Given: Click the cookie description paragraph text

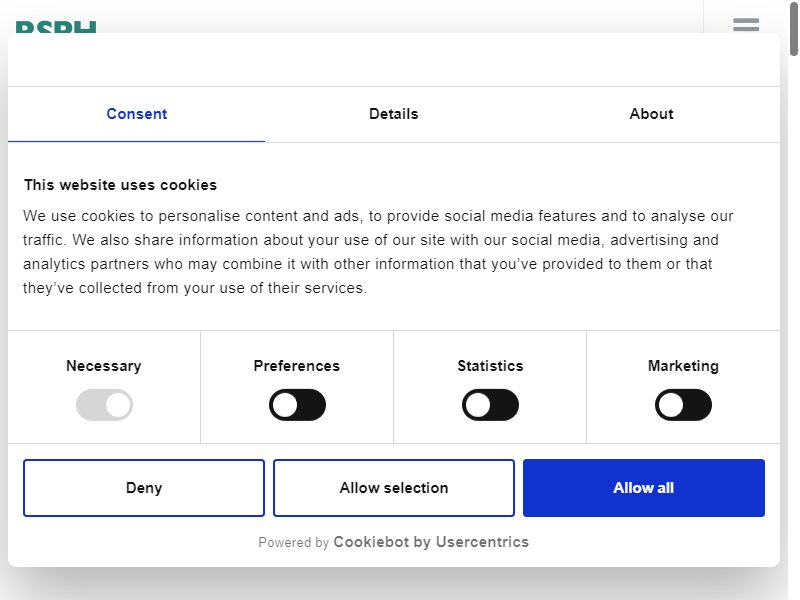Looking at the screenshot, I should point(378,252).
